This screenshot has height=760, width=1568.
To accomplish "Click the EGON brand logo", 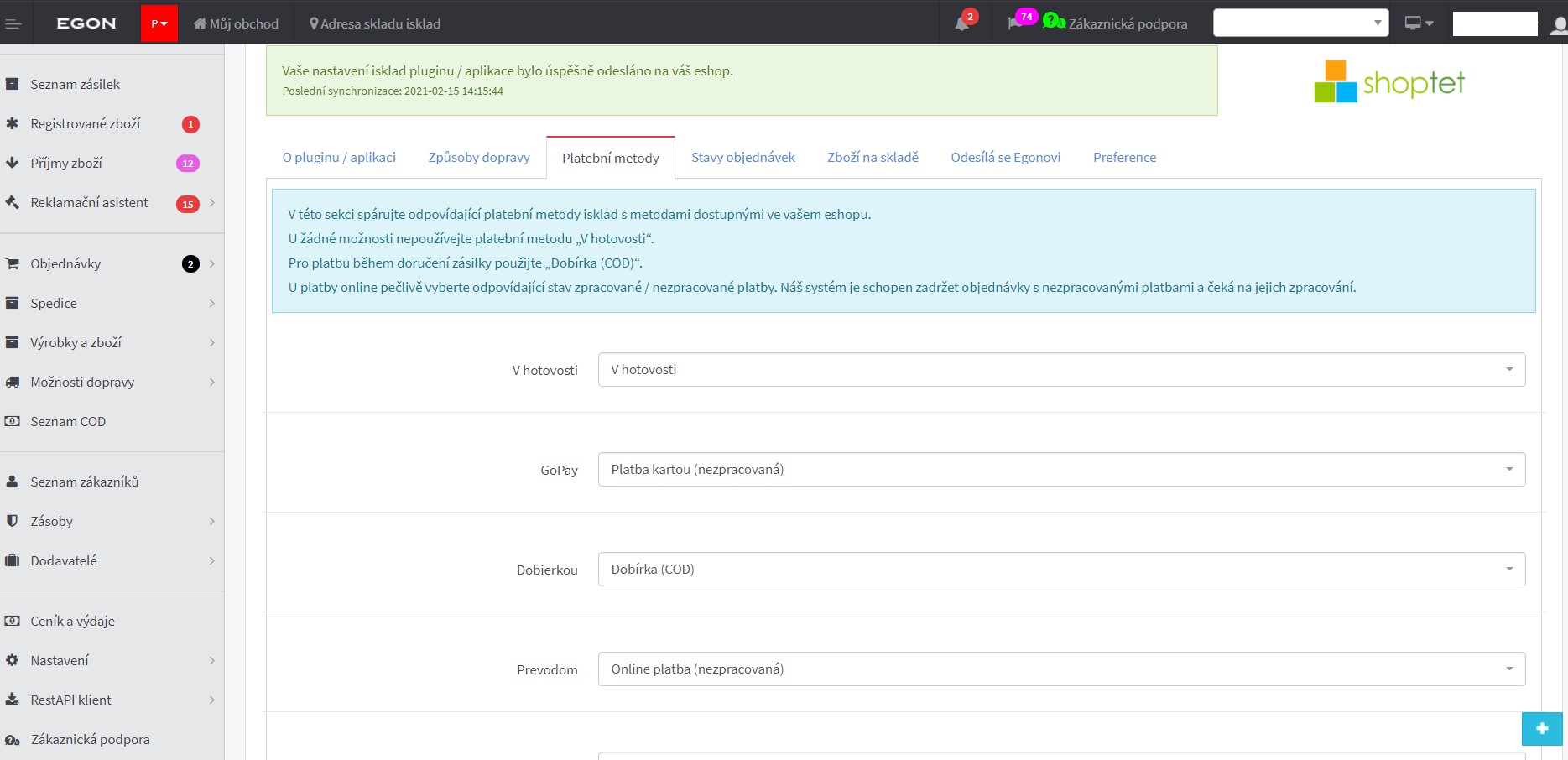I will (x=86, y=23).
